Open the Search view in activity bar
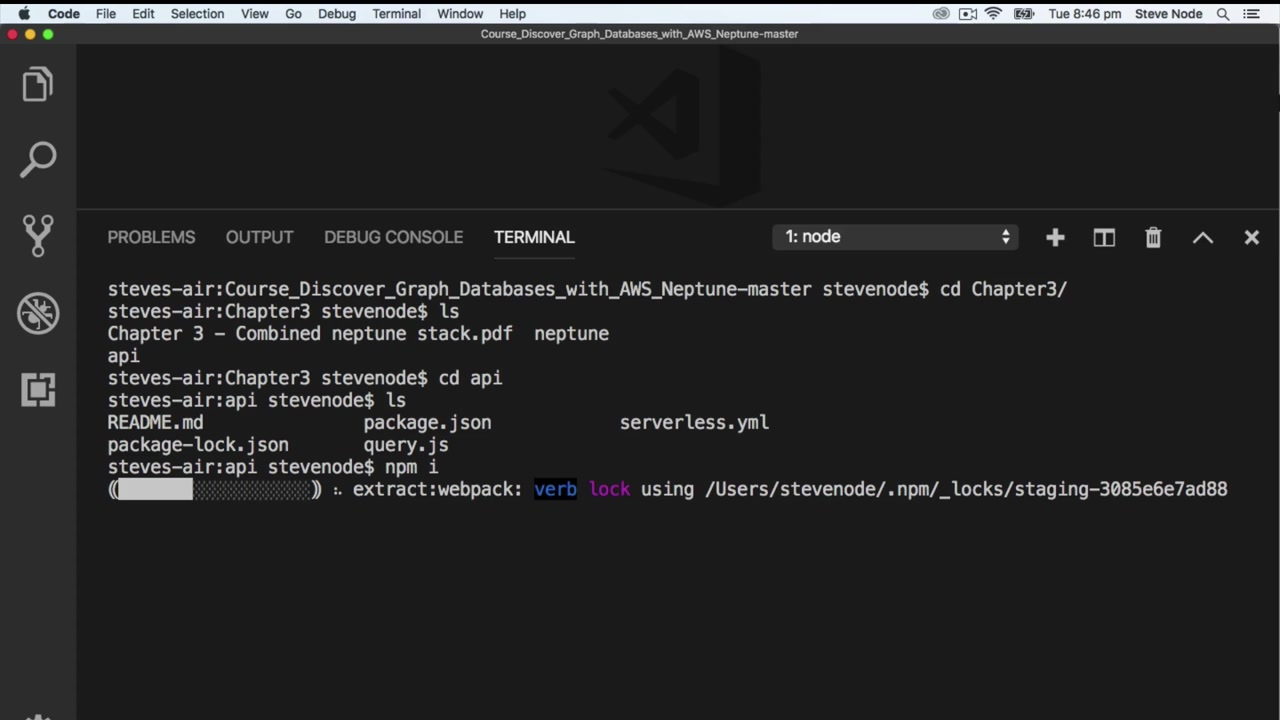Screen dimensions: 1280x720 [38, 160]
